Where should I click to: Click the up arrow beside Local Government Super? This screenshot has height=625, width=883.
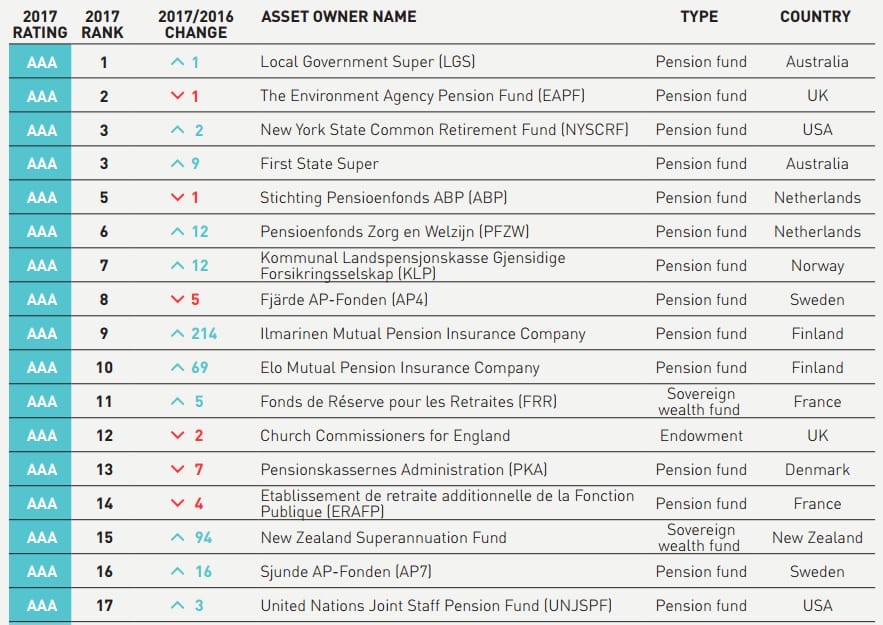[x=178, y=62]
